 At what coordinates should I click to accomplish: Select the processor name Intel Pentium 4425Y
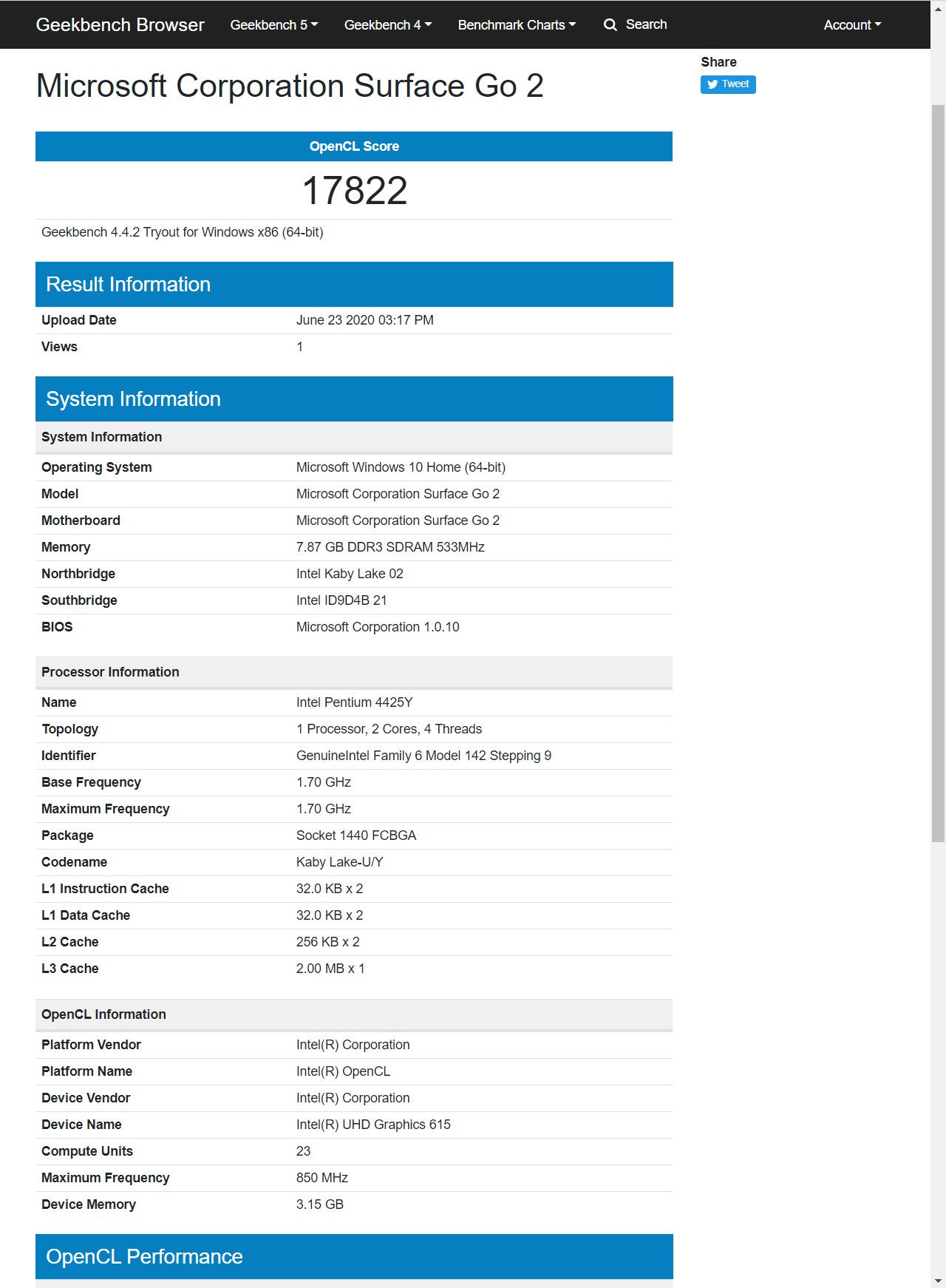(354, 702)
